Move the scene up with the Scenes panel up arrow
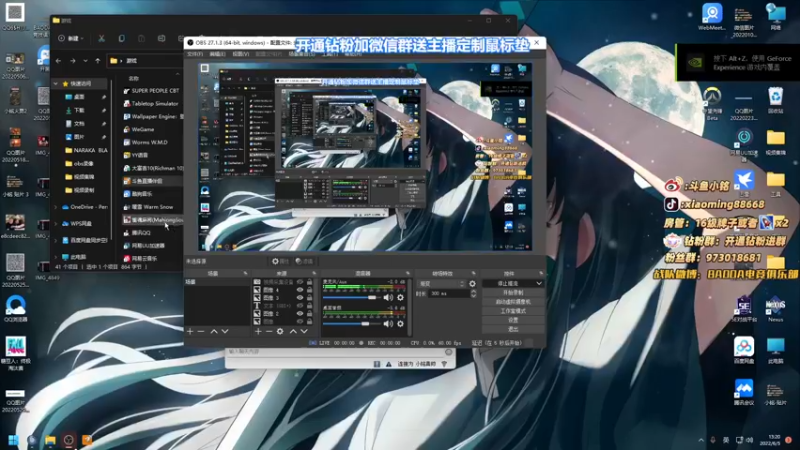The height and width of the screenshot is (450, 800). coord(214,332)
